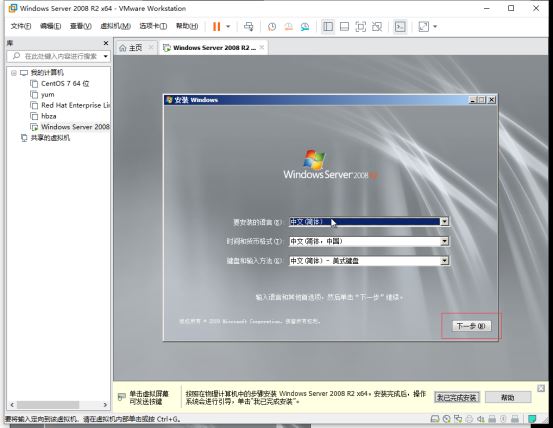Toggle the console view icon
The width and height of the screenshot is (553, 428).
click(x=400, y=27)
